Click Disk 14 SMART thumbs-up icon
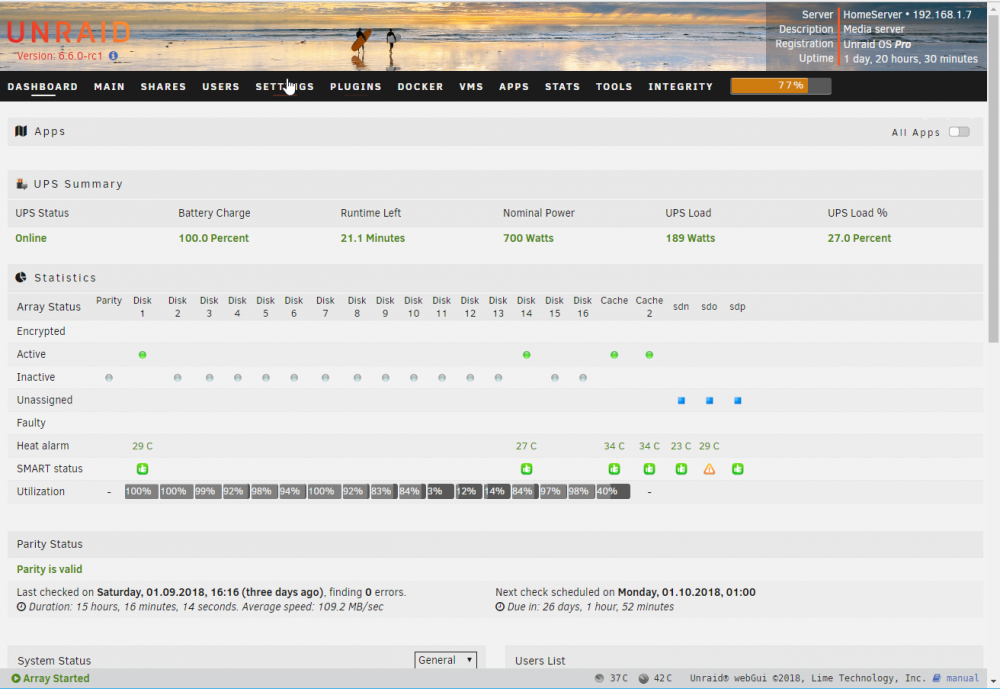1000x689 pixels. (x=526, y=469)
